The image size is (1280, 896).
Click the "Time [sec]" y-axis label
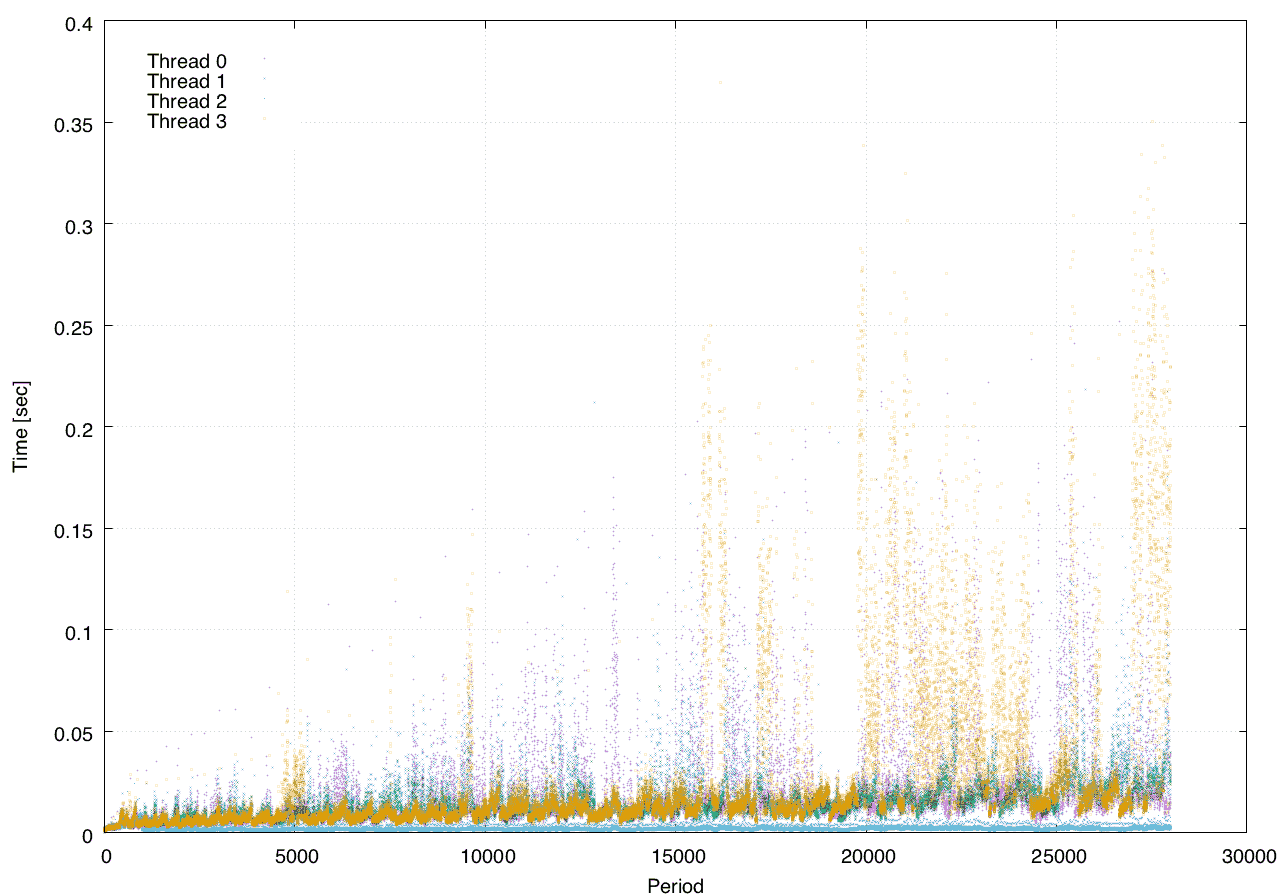[20, 427]
